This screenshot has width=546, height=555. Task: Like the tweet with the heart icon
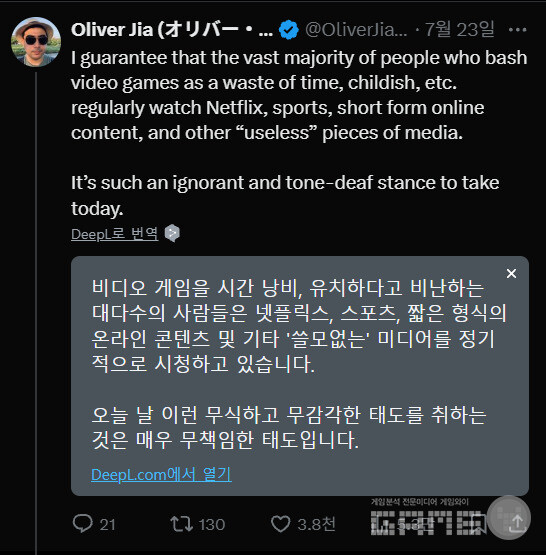[281, 524]
